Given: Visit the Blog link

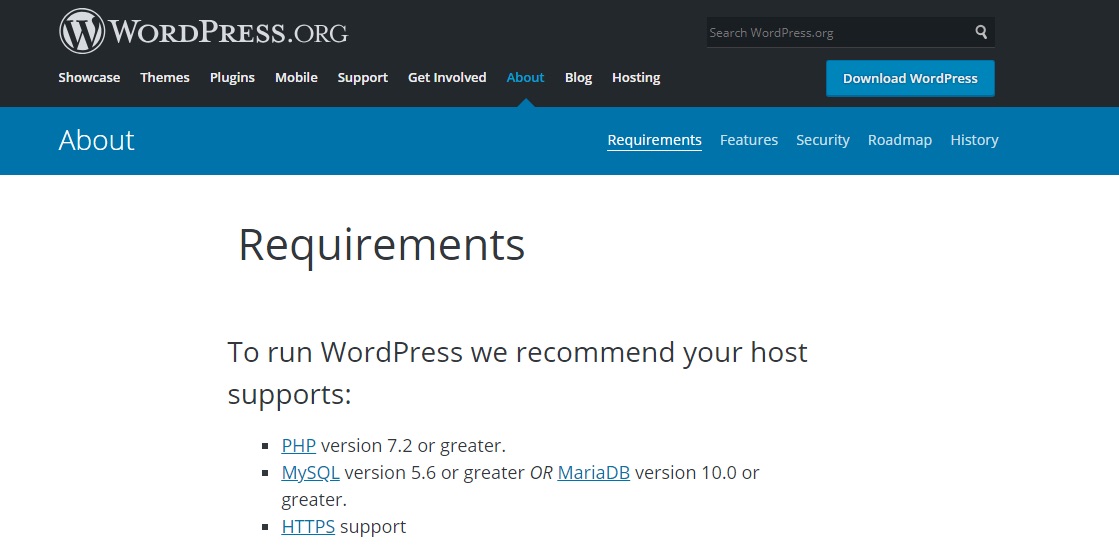Looking at the screenshot, I should coord(578,78).
